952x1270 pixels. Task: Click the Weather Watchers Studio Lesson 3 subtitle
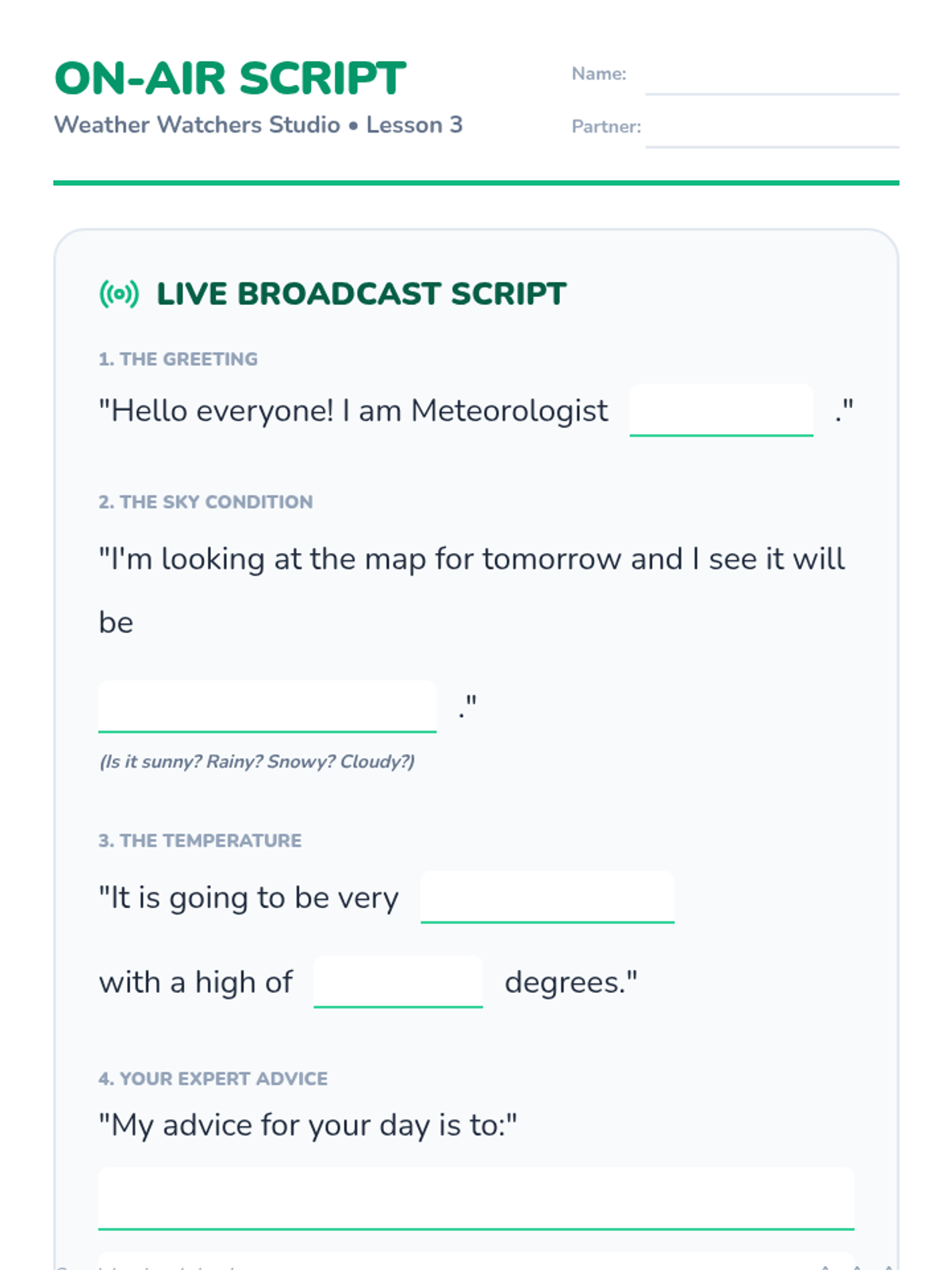tap(258, 125)
